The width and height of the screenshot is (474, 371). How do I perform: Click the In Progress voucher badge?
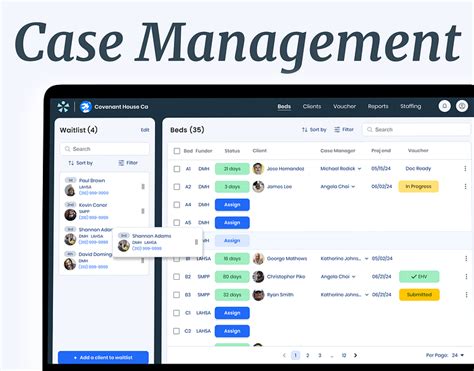tap(418, 187)
